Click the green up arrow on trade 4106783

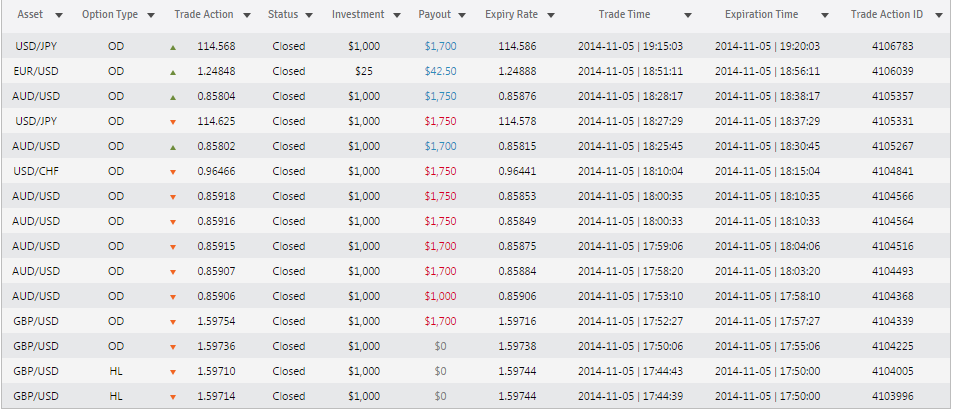click(173, 47)
